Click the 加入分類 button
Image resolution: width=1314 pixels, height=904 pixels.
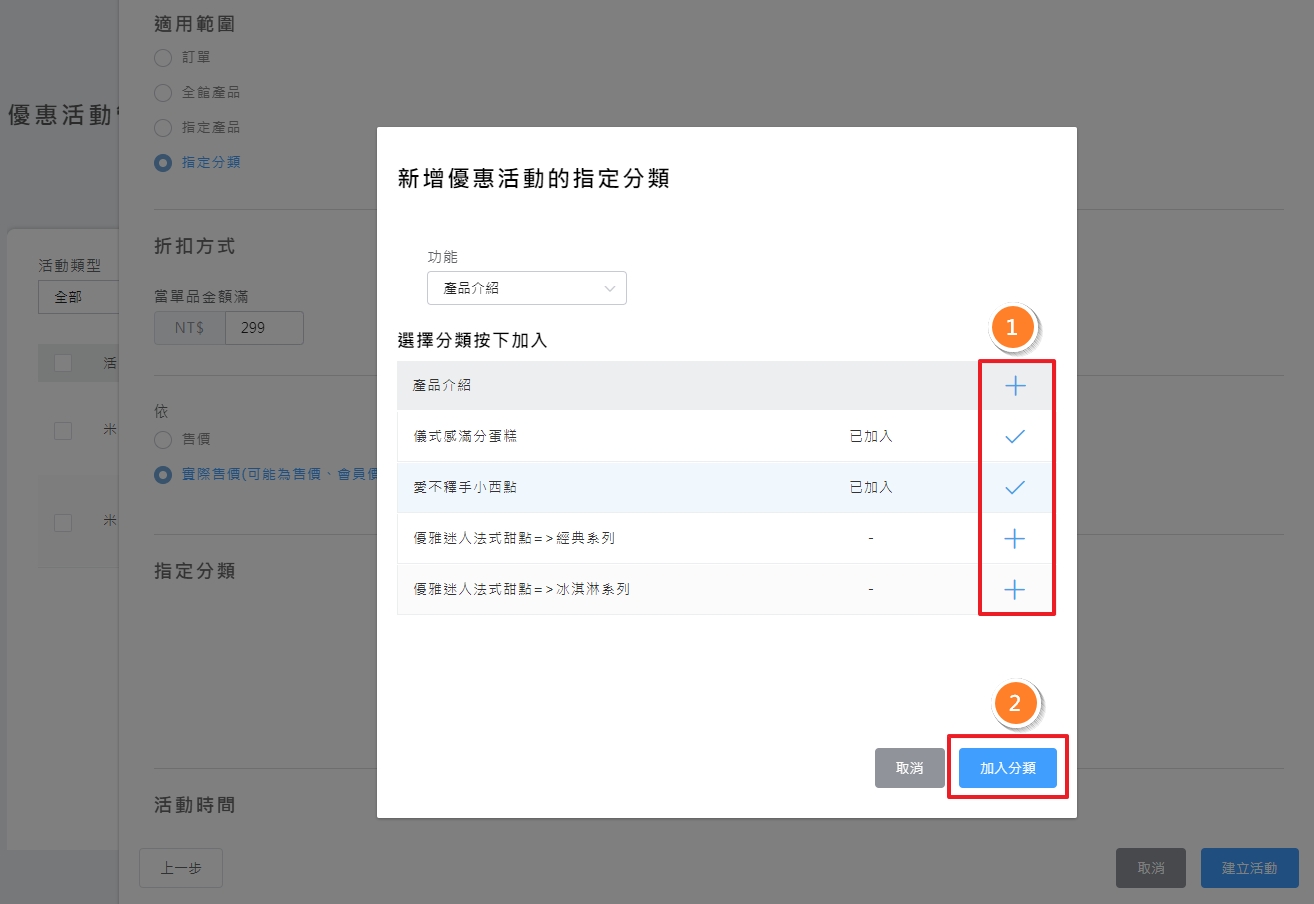1007,768
